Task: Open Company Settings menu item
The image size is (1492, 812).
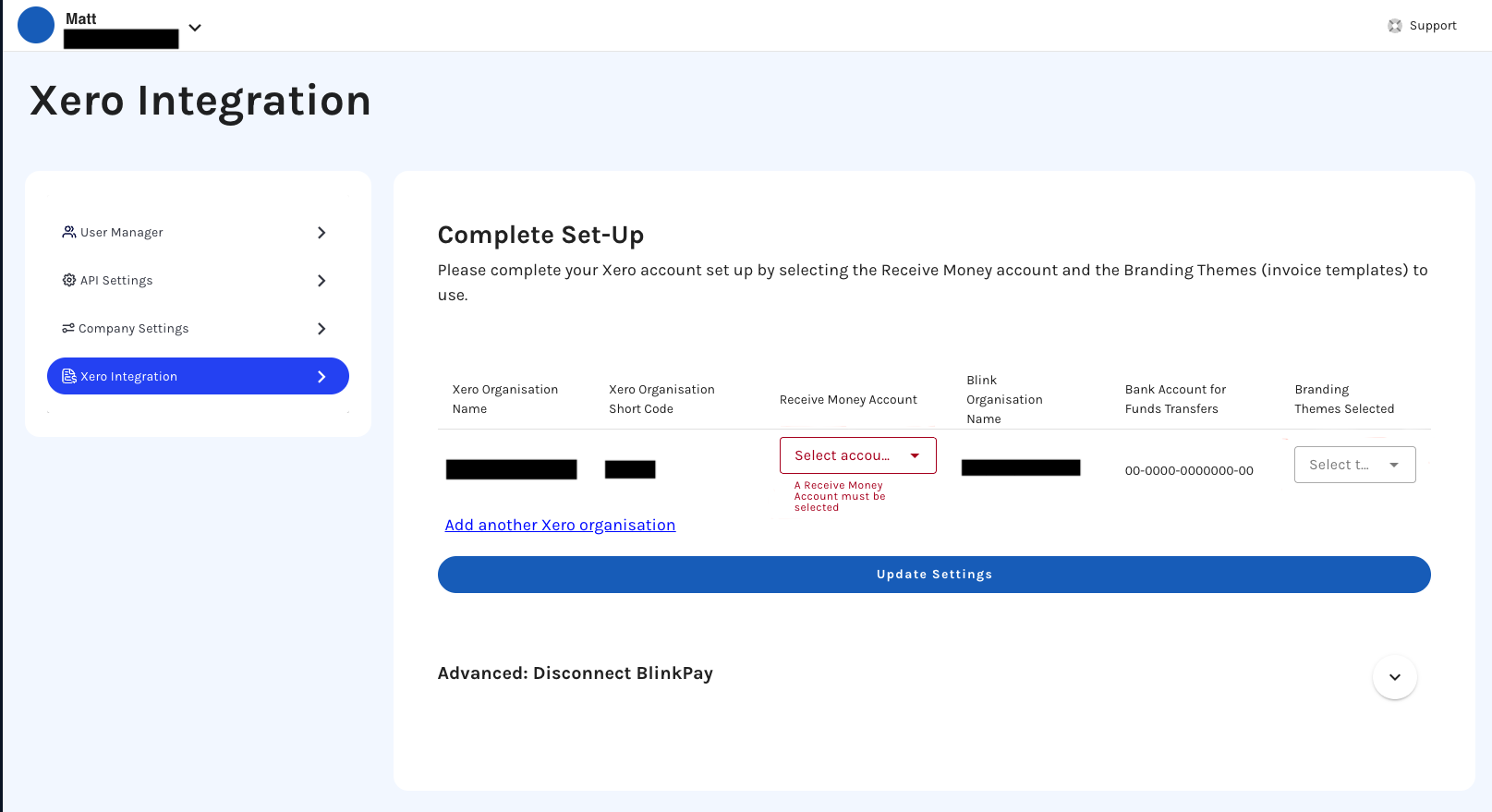Action: (198, 328)
